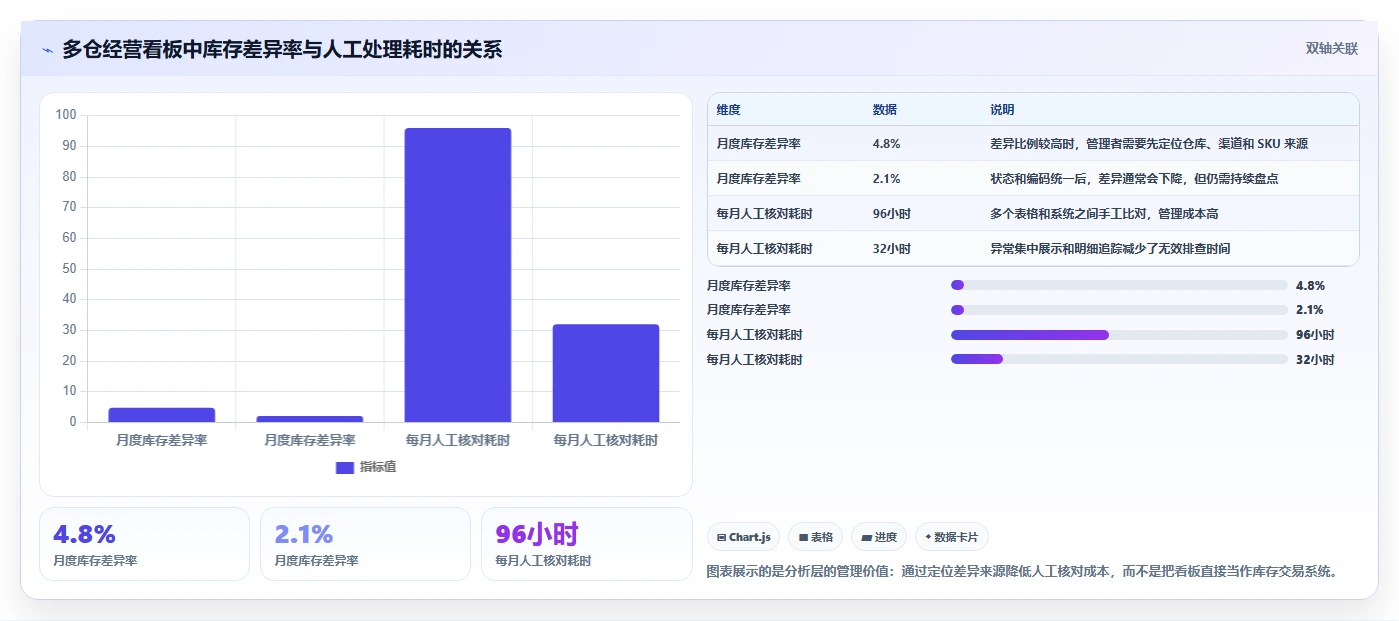The width and height of the screenshot is (1399, 621).
Task: Select the title 多仓经营看板中库存差异率与人工处理耗时的关系
Action: (282, 49)
